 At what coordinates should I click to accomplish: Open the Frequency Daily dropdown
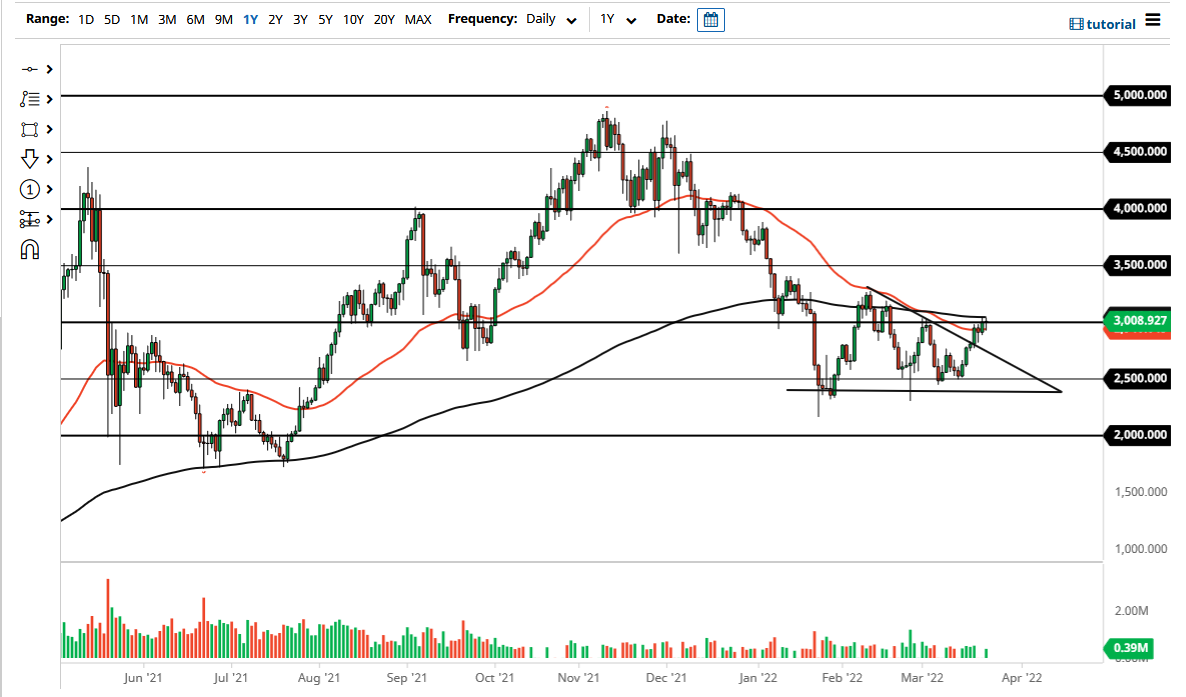[551, 19]
